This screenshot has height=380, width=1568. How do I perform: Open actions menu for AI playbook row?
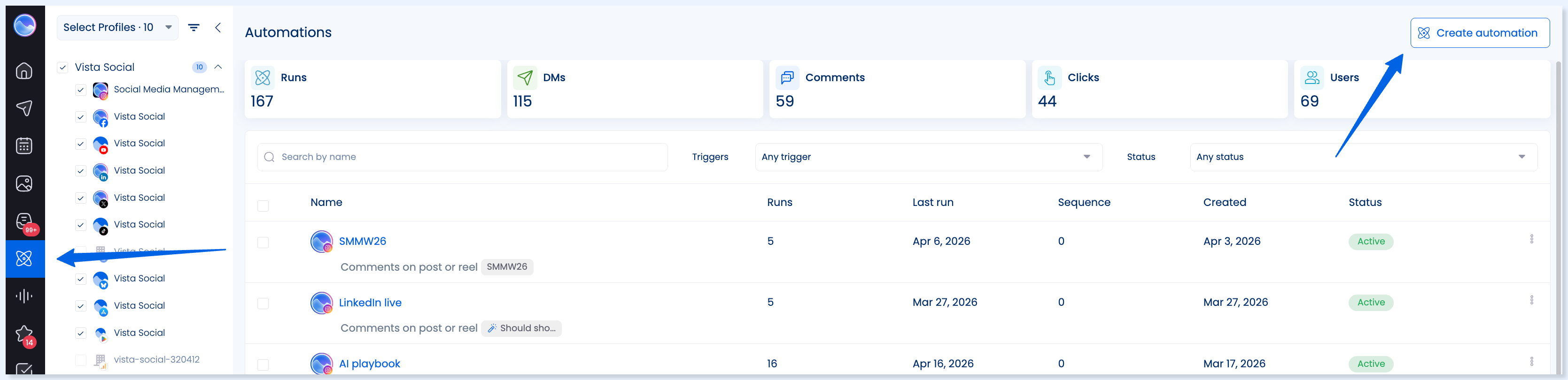(x=1531, y=362)
